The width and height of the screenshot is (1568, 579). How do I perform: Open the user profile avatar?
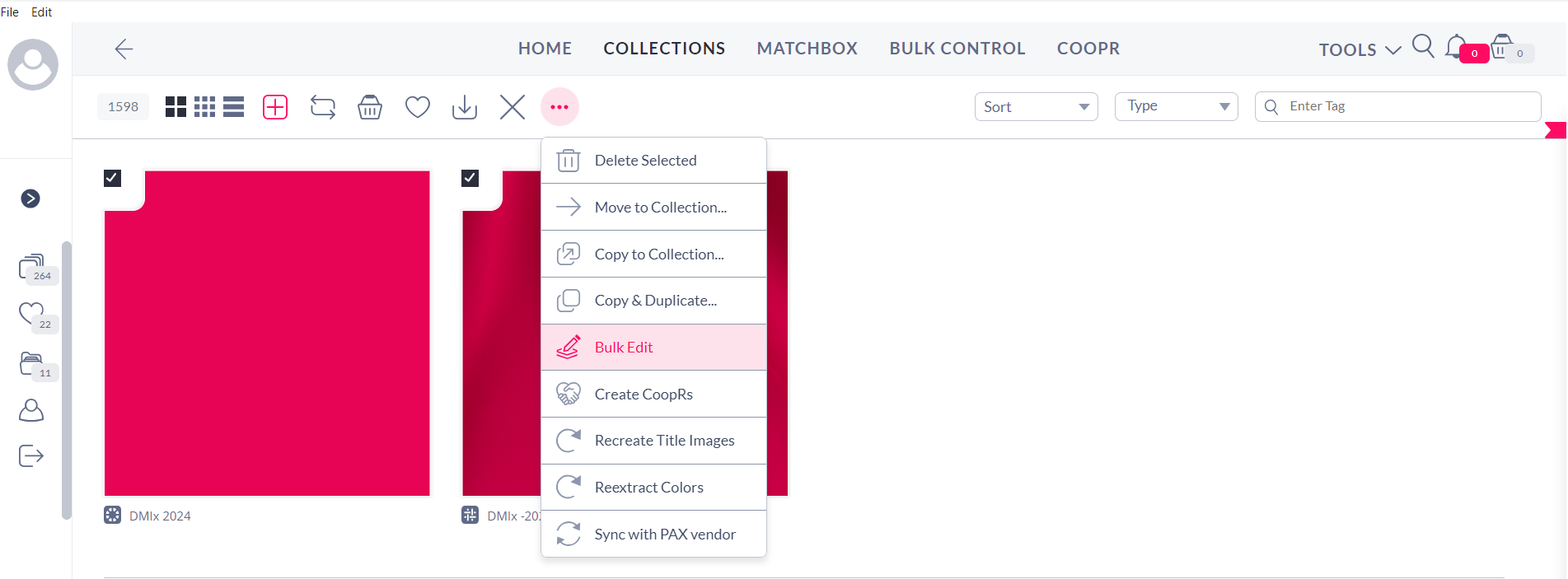click(33, 64)
